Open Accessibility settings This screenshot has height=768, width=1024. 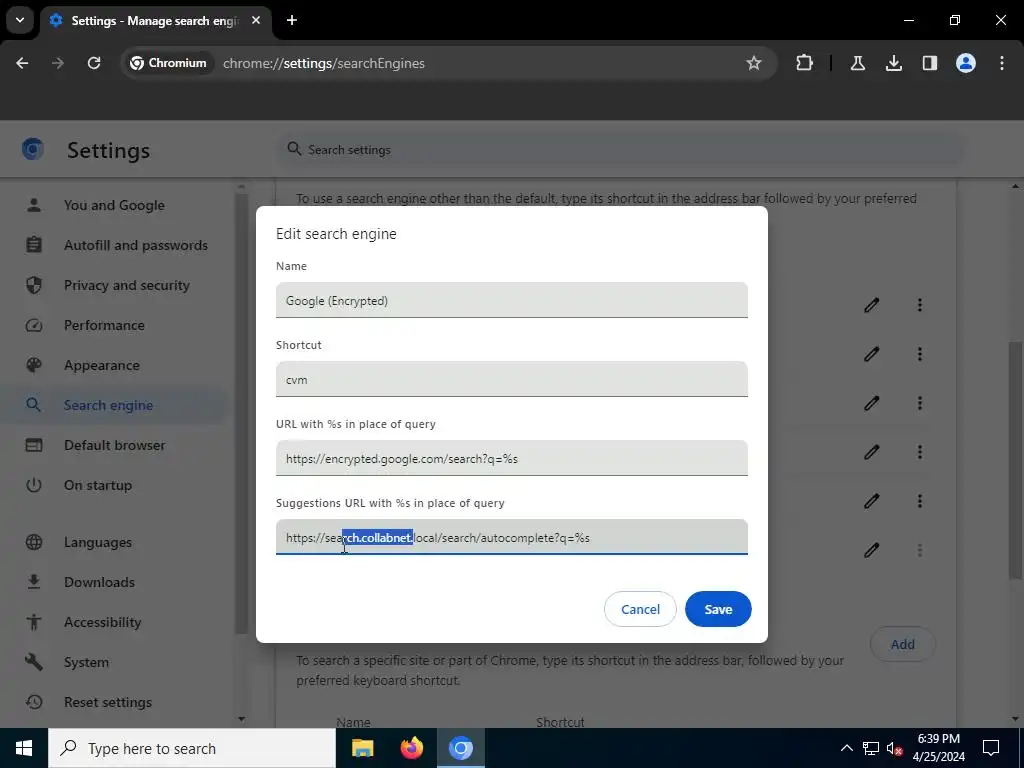pyautogui.click(x=103, y=622)
